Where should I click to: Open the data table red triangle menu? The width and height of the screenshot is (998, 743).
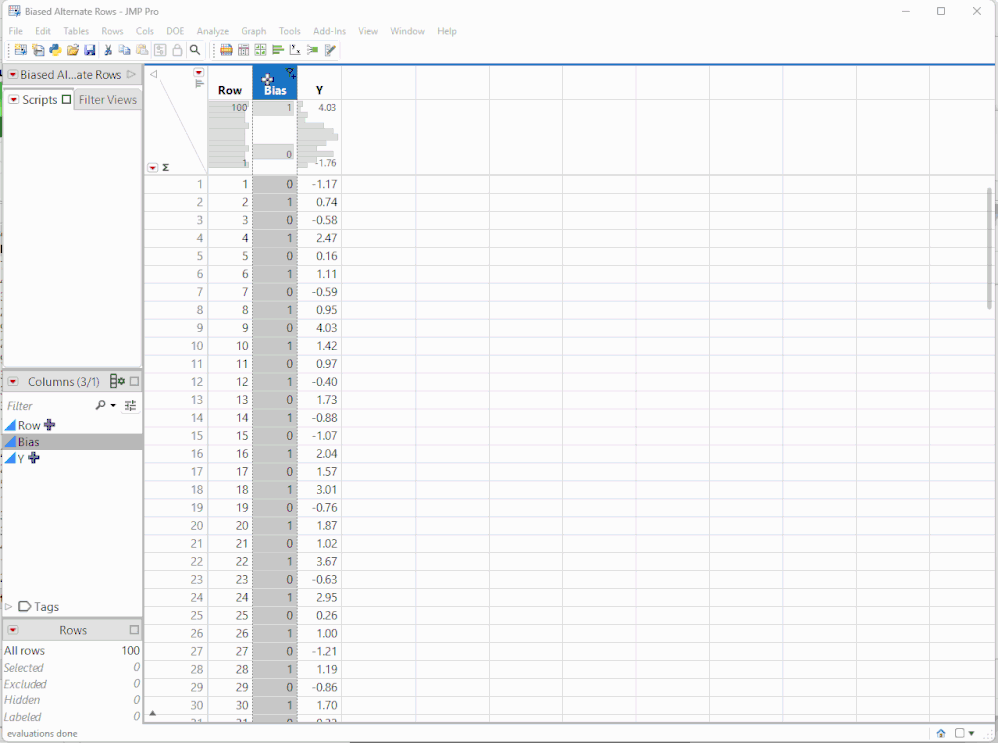click(12, 74)
